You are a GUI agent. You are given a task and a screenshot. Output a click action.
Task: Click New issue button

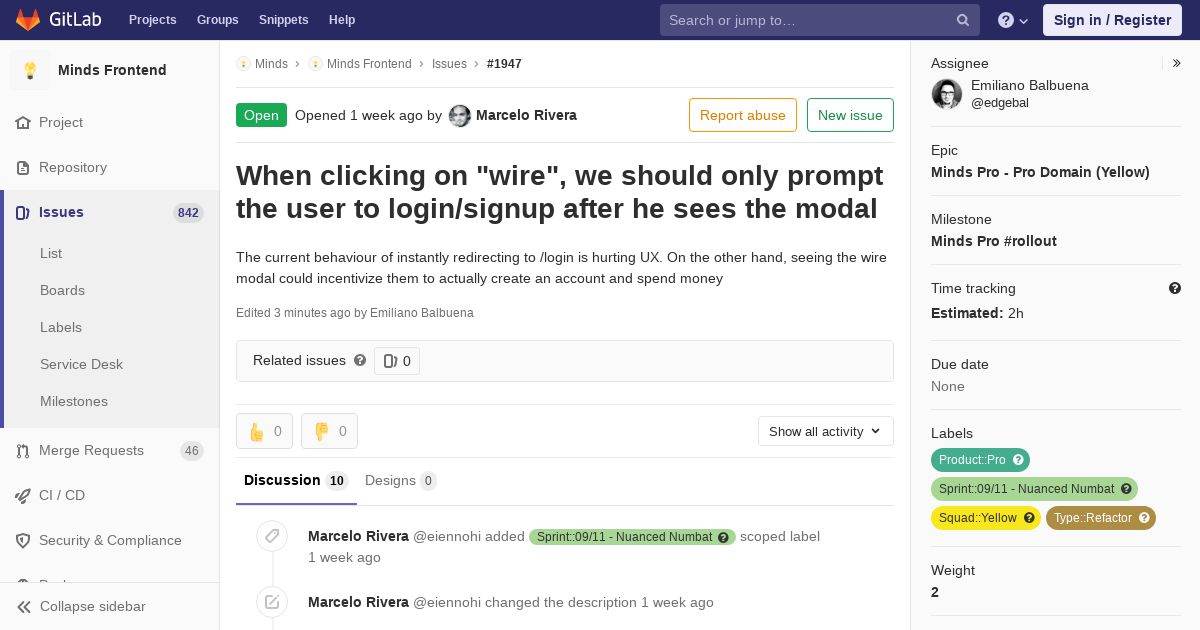(x=850, y=115)
